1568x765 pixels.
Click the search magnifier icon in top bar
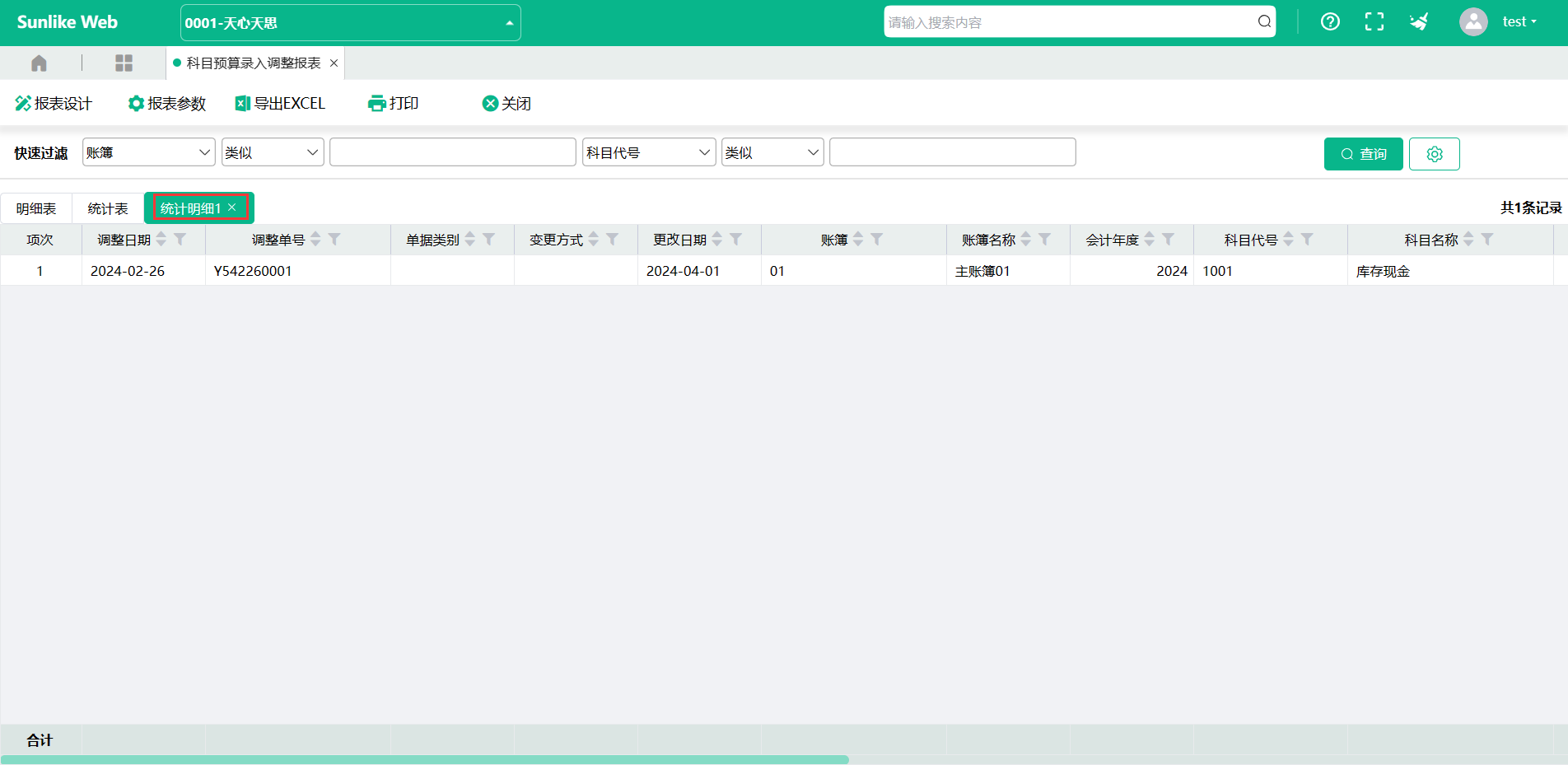click(x=1264, y=22)
